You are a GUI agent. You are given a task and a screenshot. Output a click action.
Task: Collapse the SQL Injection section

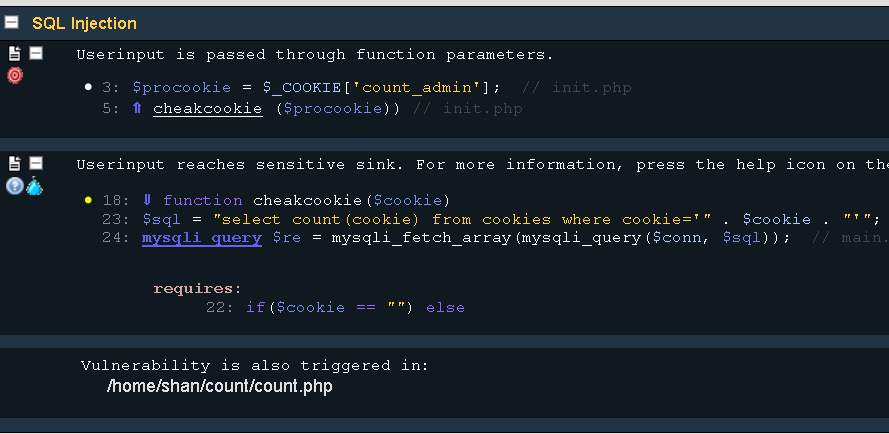pos(11,22)
